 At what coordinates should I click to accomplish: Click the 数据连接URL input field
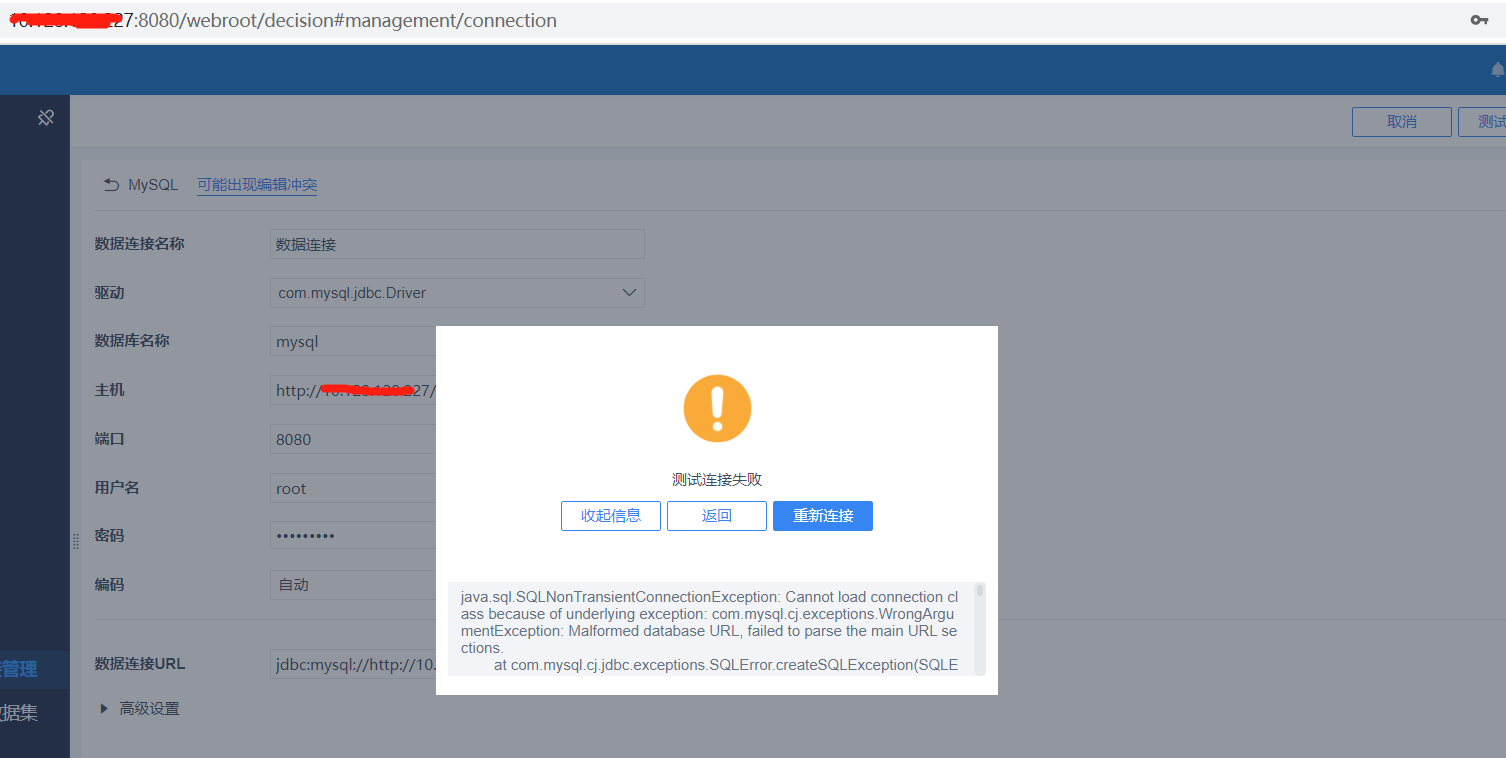(x=353, y=664)
